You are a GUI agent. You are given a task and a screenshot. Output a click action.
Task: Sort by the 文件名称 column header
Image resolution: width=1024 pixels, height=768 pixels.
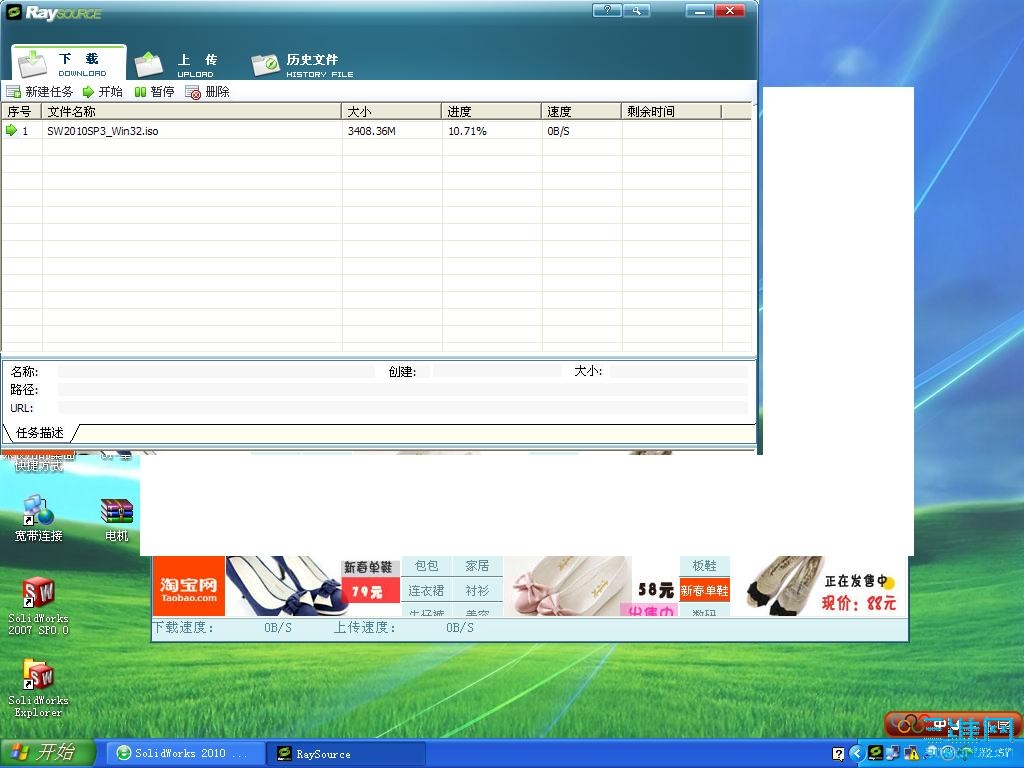[191, 112]
